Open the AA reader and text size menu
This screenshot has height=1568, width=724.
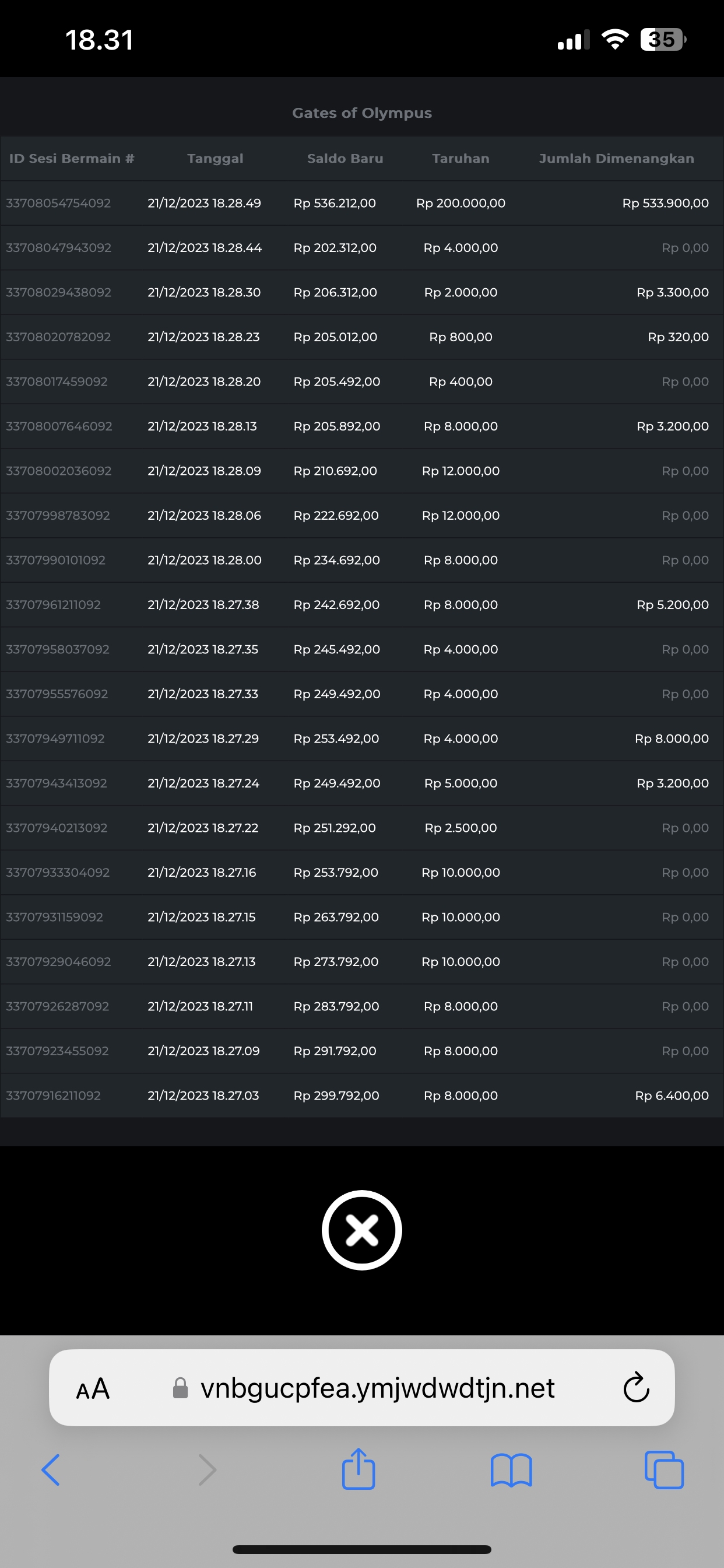(93, 1389)
